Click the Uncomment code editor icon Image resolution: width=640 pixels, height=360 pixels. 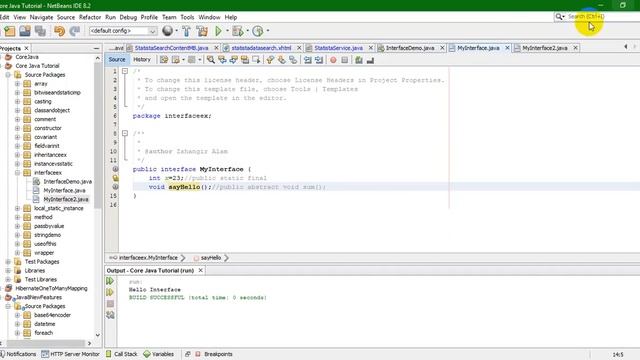[370, 60]
